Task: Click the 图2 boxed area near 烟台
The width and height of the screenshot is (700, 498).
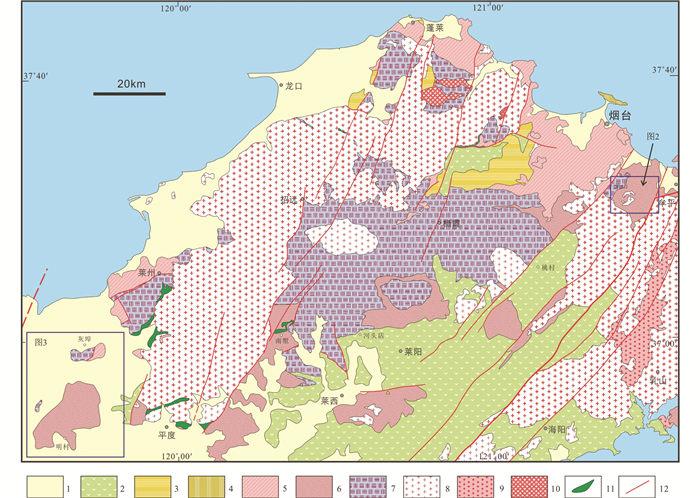Action: tap(634, 195)
